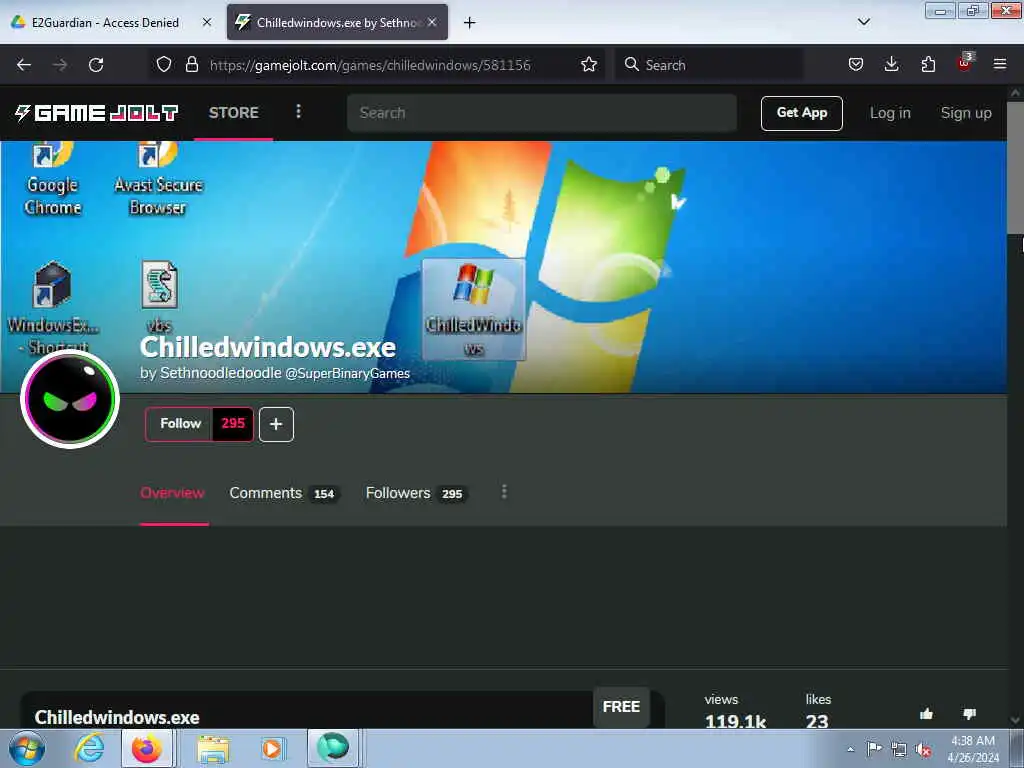Viewport: 1024px width, 768px height.
Task: View site security padlock info
Action: [191, 64]
